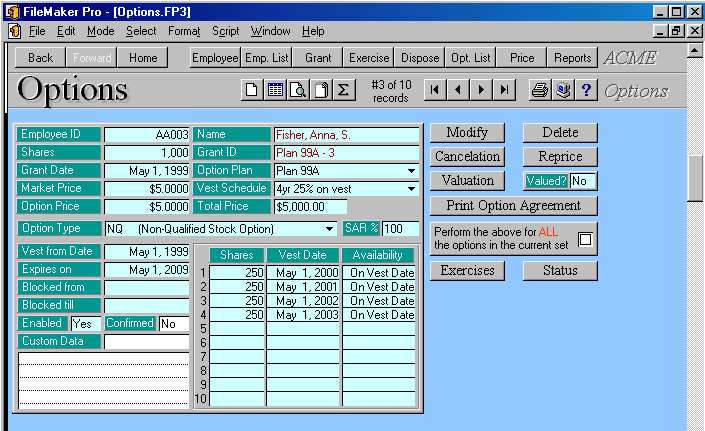Viewport: 705px width, 431px height.
Task: Tick the perform for ALL options checkbox
Action: point(585,239)
